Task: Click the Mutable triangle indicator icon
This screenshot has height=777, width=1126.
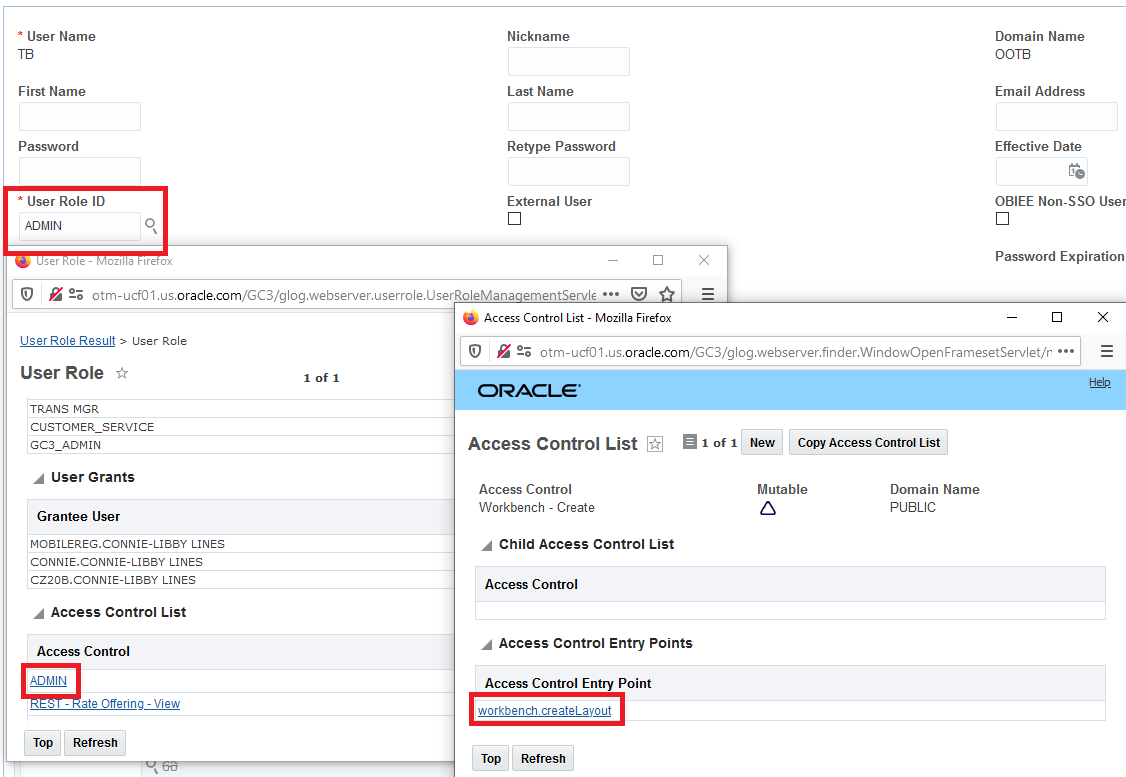Action: pyautogui.click(x=768, y=508)
